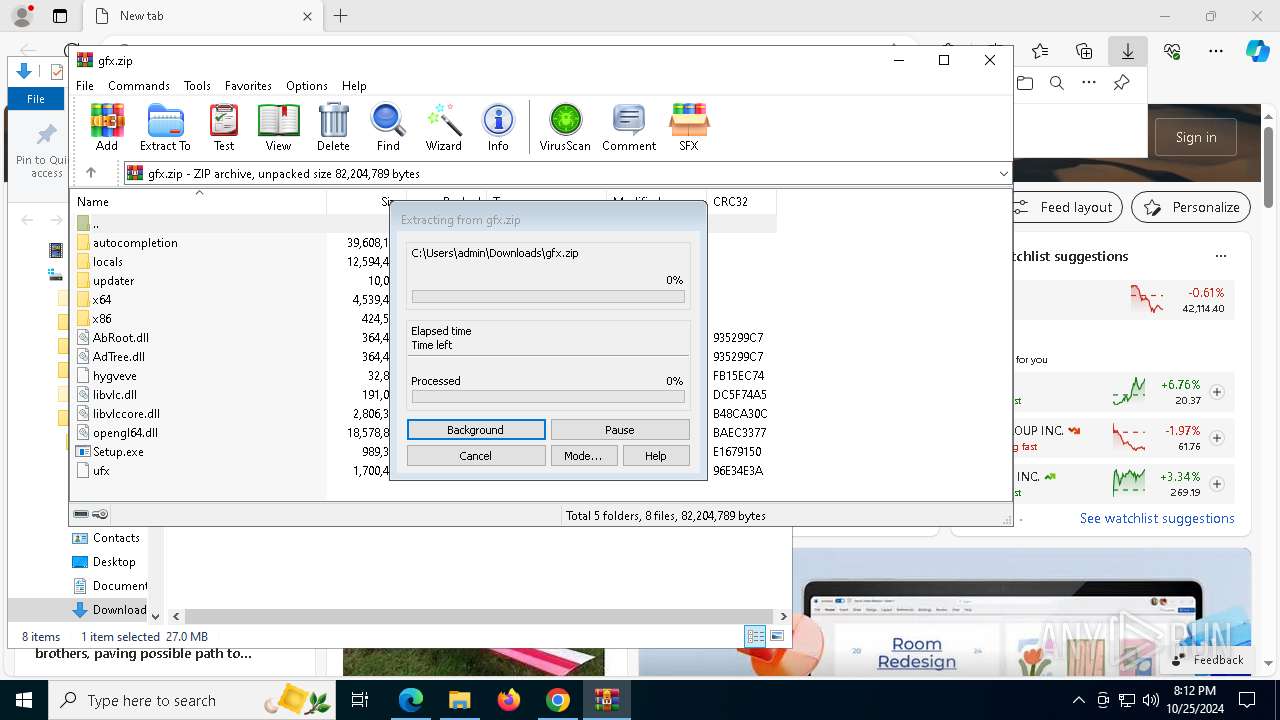Screen dimensions: 1280x720
Task: Open Feed layout options
Action: [1064, 207]
